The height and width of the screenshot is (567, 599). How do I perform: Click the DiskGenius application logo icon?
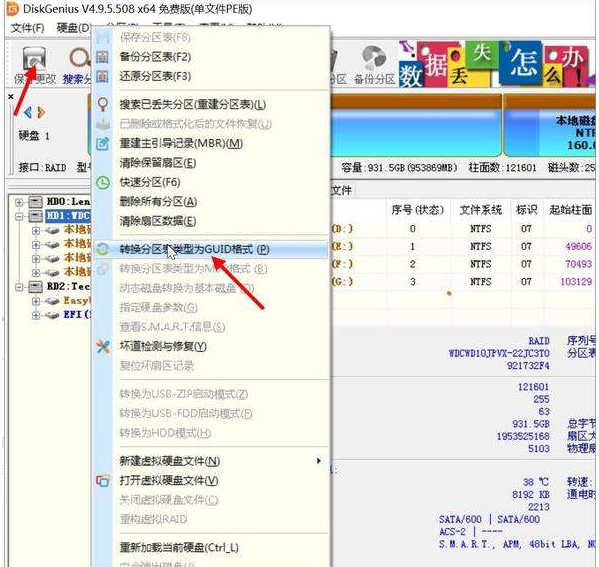click(x=12, y=9)
